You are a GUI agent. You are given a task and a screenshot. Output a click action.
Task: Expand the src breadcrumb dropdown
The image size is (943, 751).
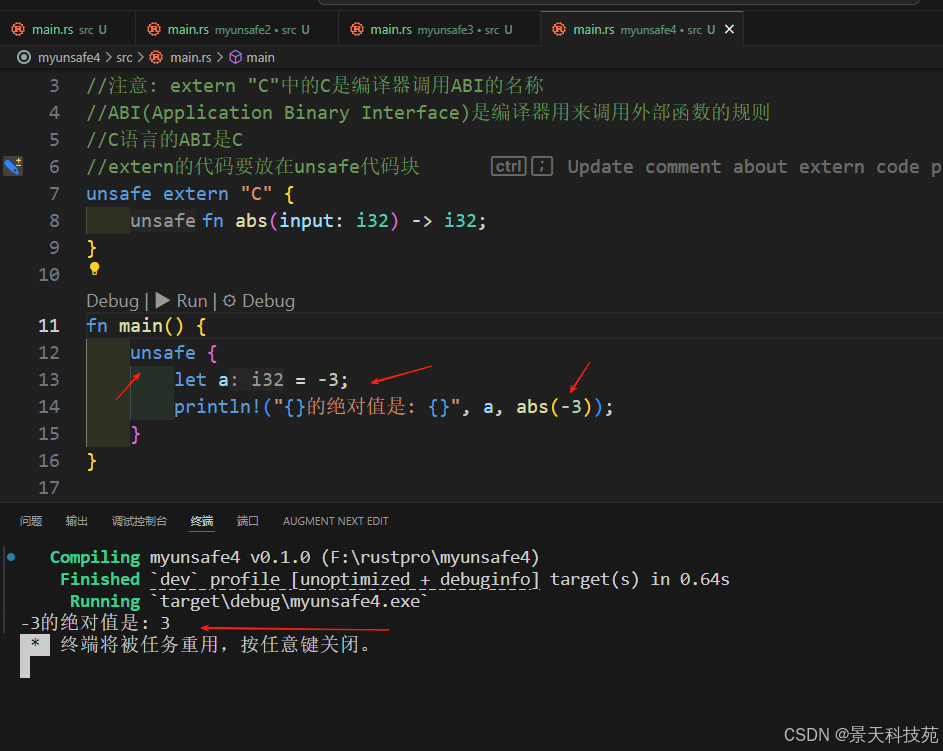click(x=123, y=57)
